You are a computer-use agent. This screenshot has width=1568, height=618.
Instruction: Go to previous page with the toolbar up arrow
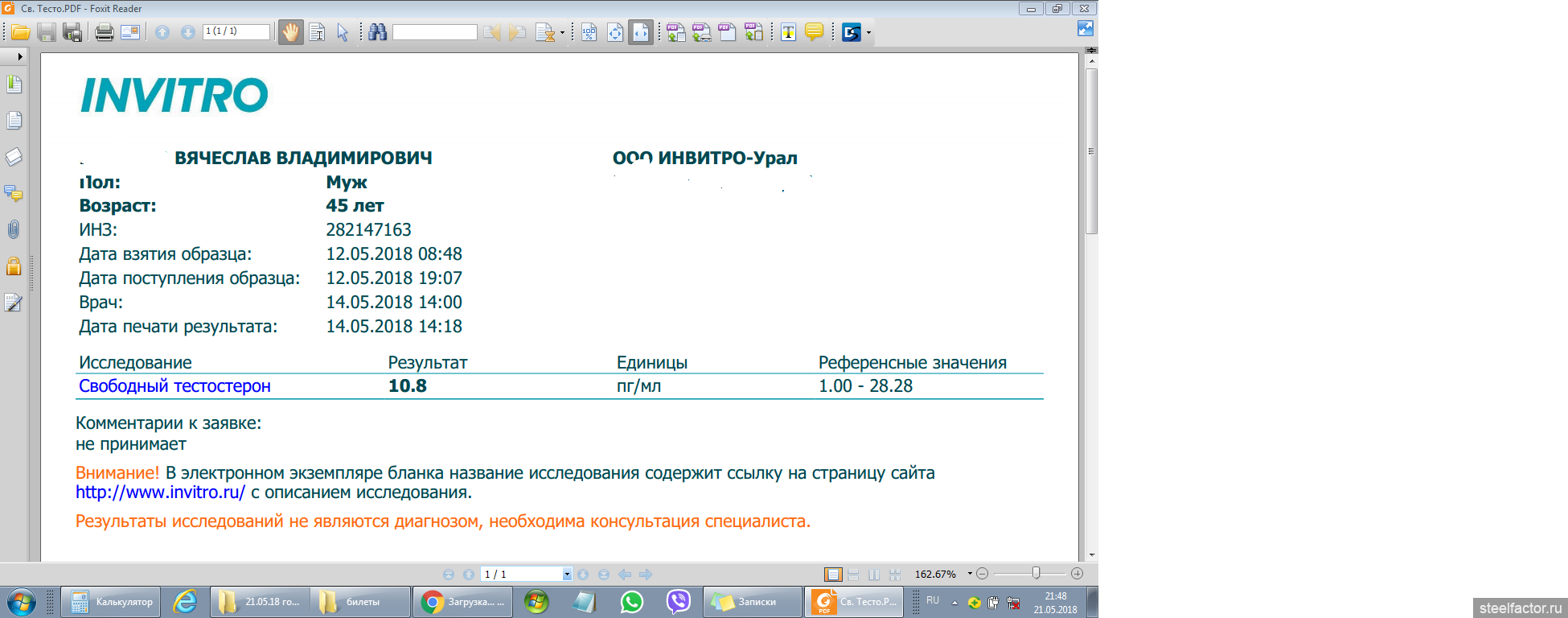click(162, 32)
